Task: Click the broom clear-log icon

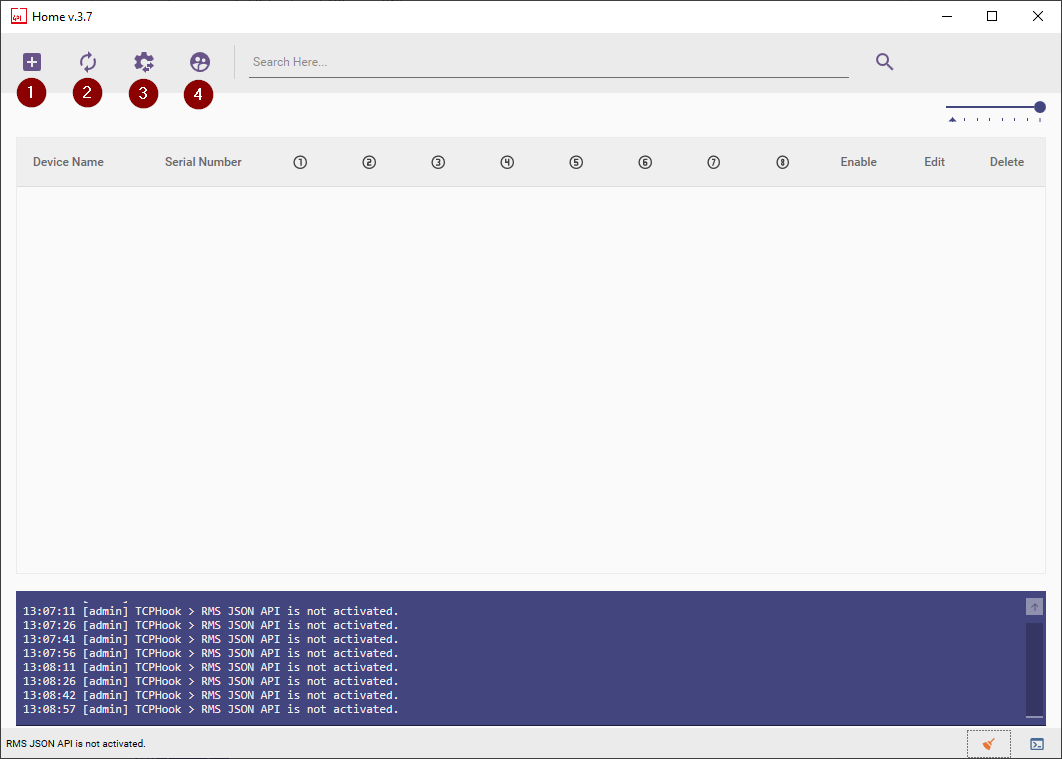Action: click(989, 744)
